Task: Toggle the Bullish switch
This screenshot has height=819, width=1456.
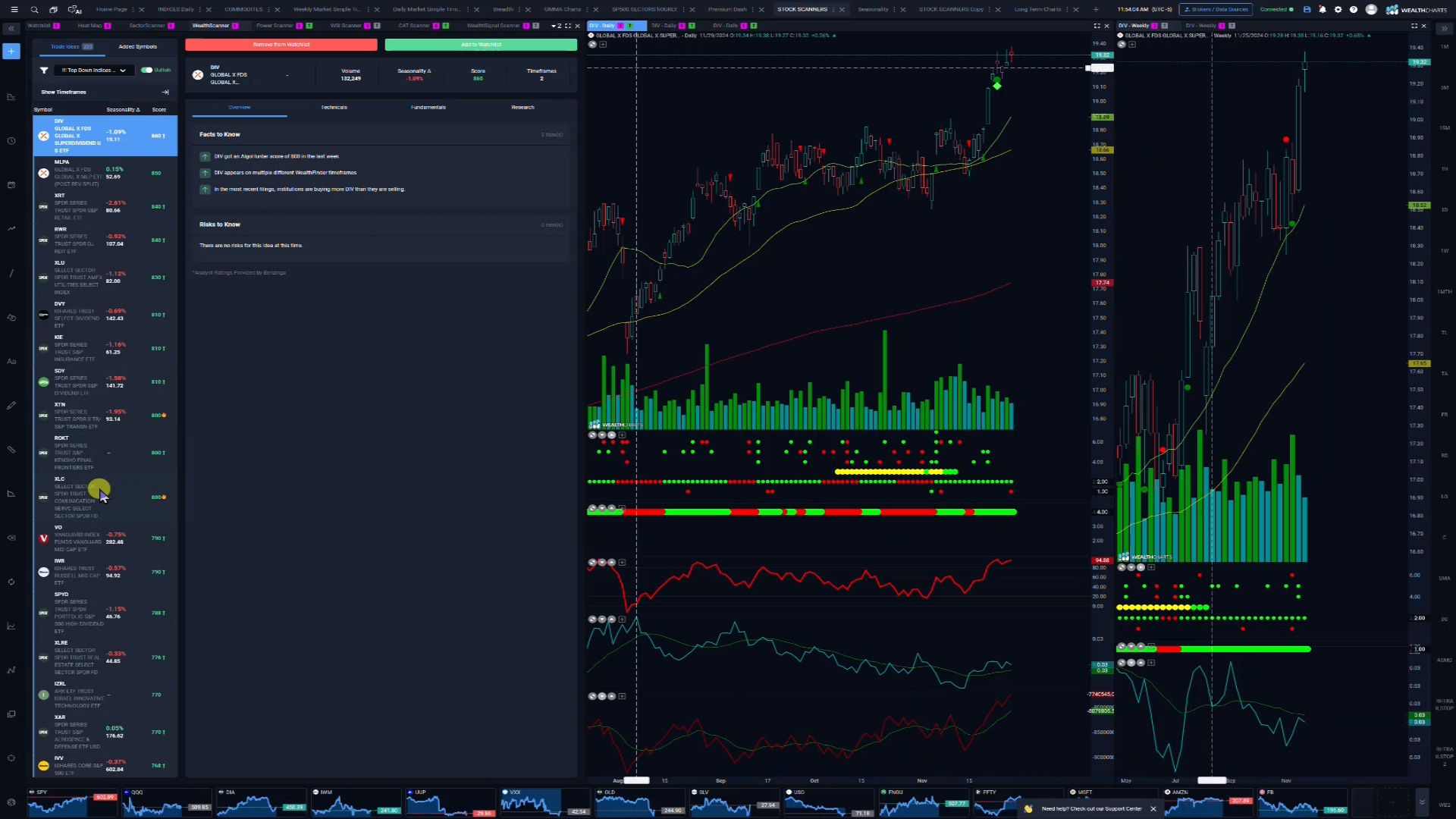Action: tap(146, 70)
